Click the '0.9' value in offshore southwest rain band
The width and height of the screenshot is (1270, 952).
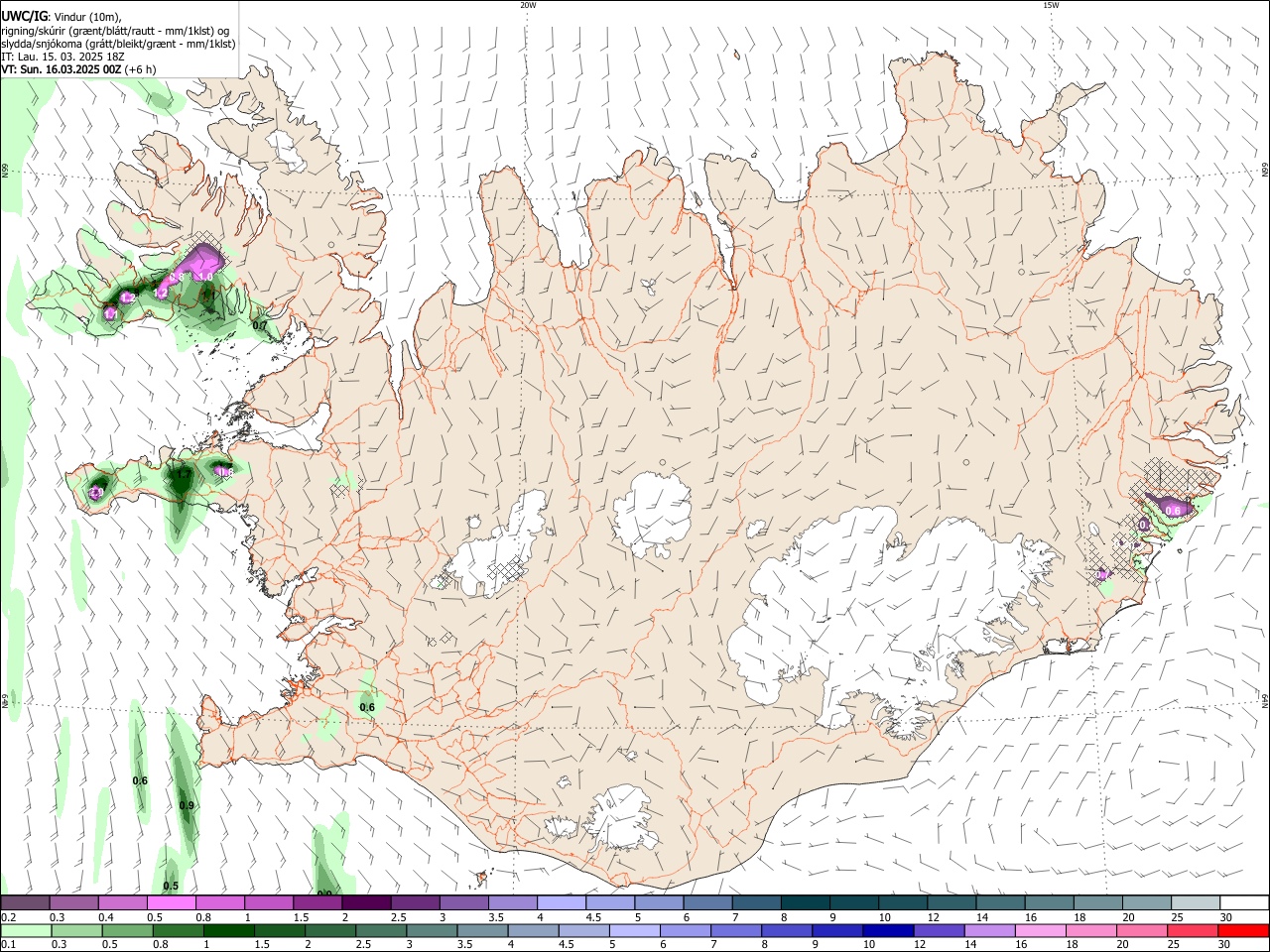(x=187, y=805)
